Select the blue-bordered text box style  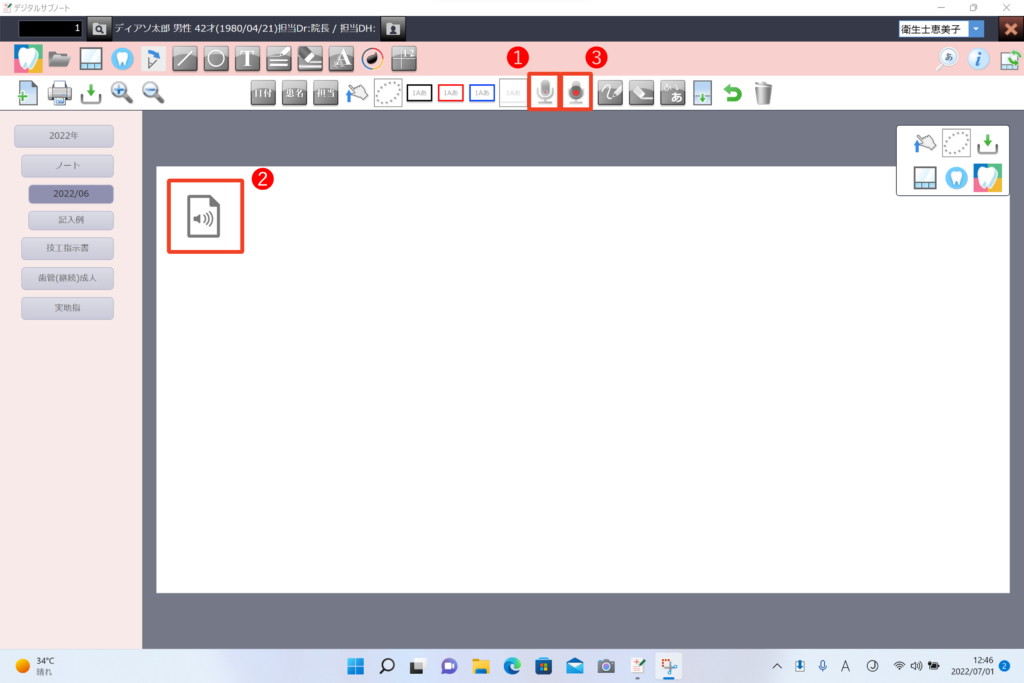pos(483,93)
